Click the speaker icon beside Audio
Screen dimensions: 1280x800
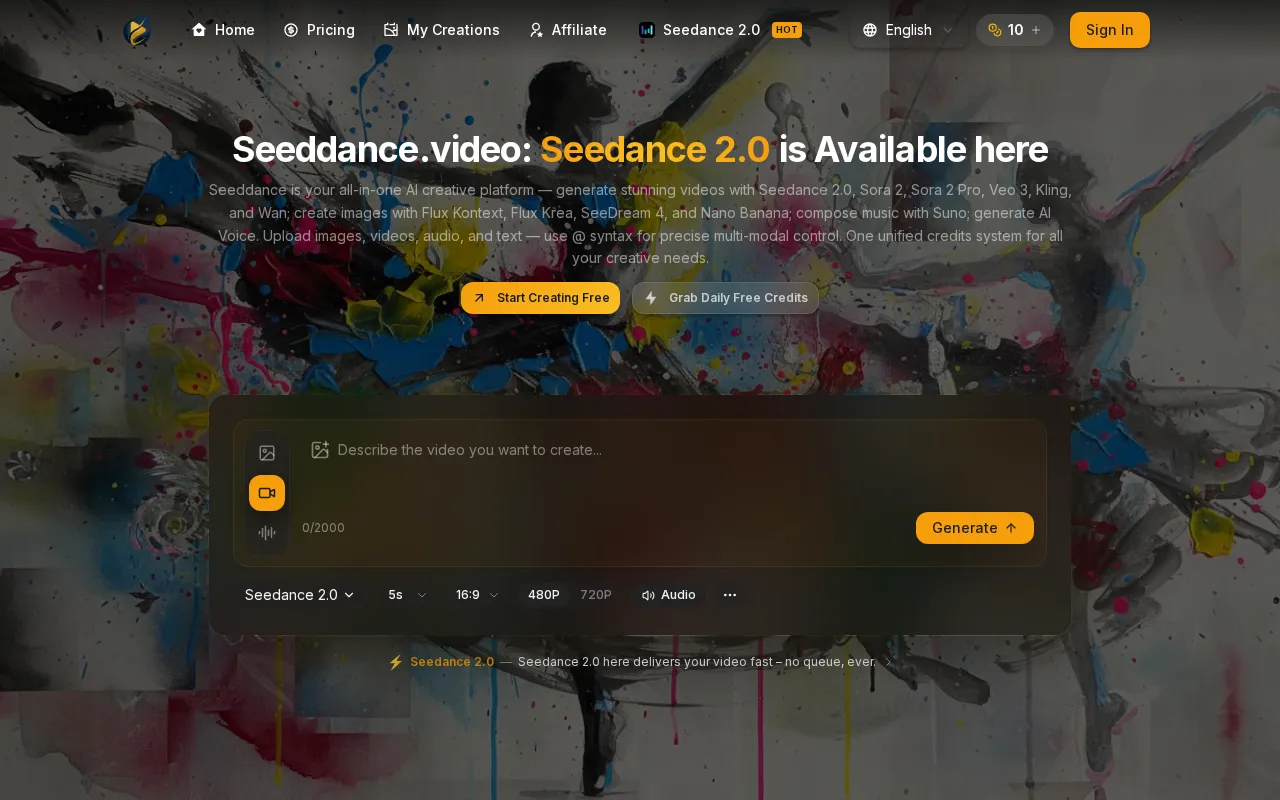click(x=648, y=595)
